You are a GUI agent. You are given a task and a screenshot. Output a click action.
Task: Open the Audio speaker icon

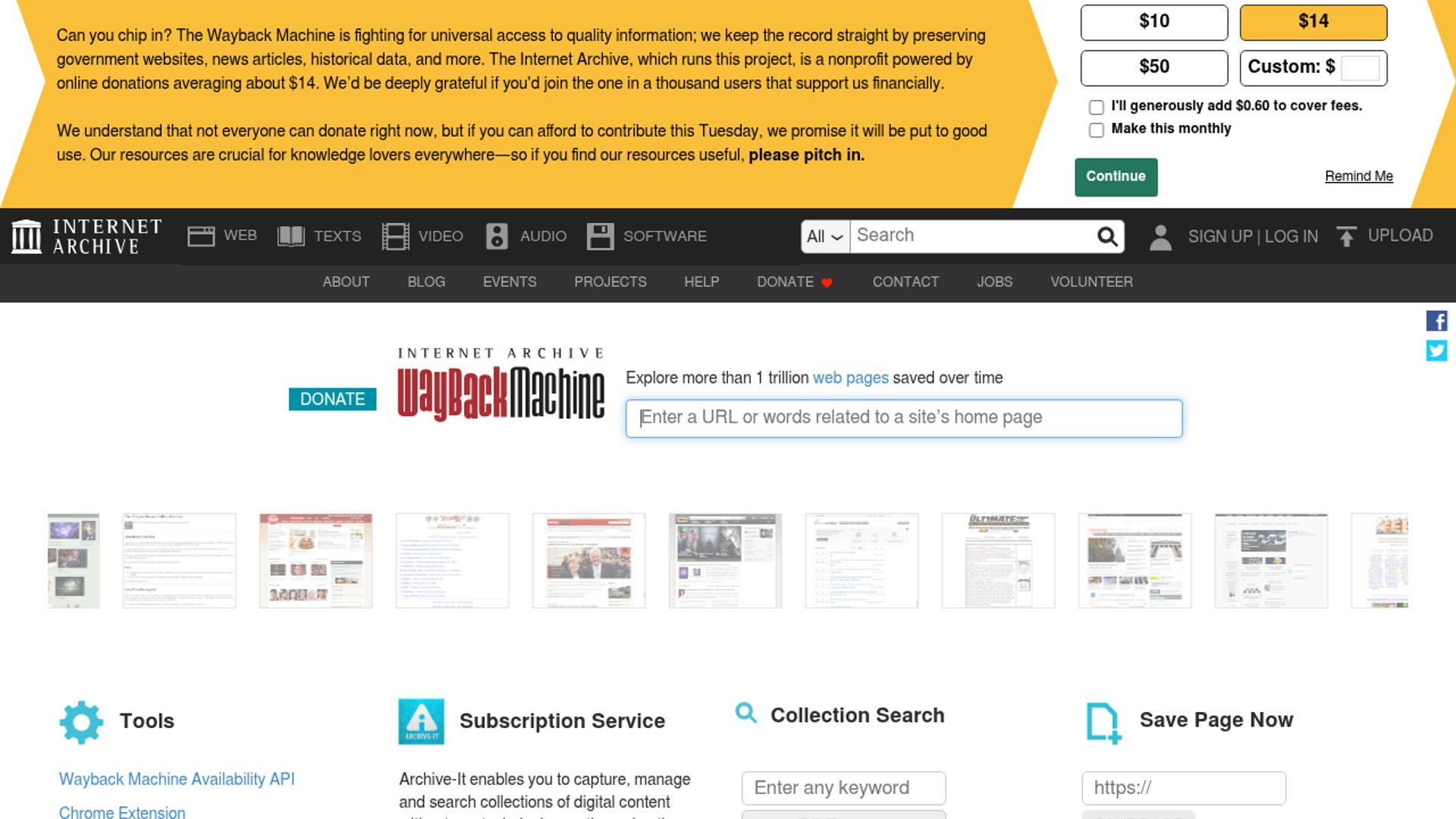coord(497,237)
